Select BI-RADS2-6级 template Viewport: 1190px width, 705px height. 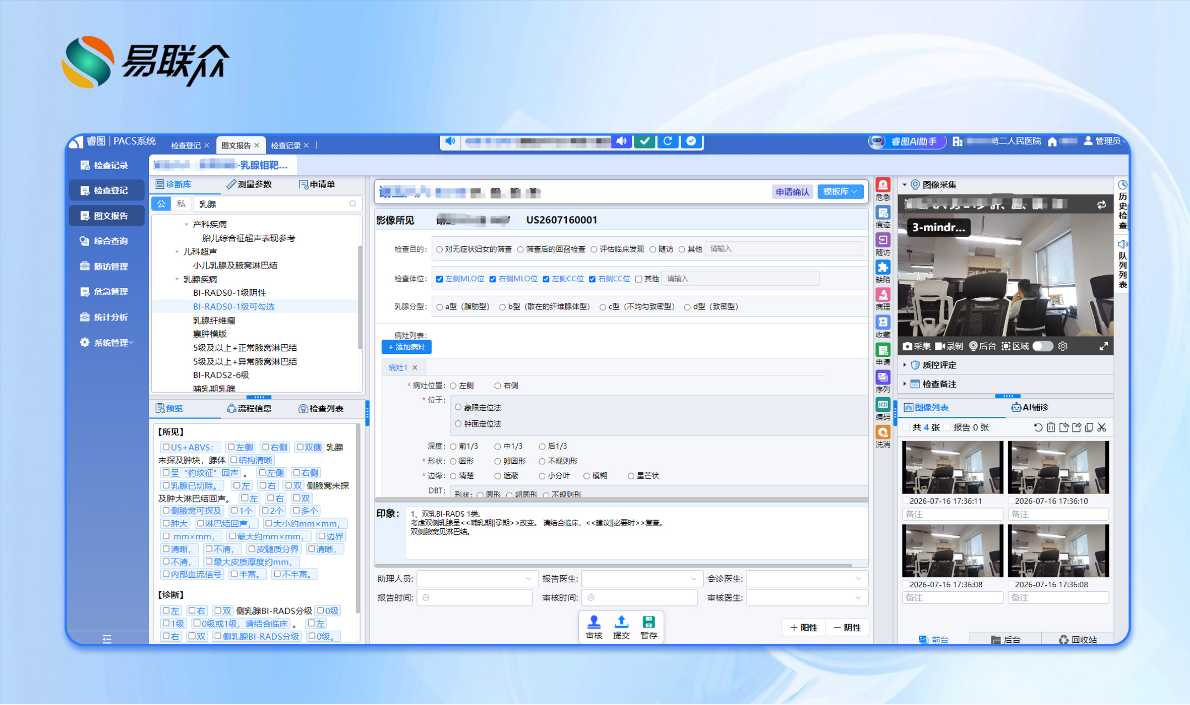[220, 375]
